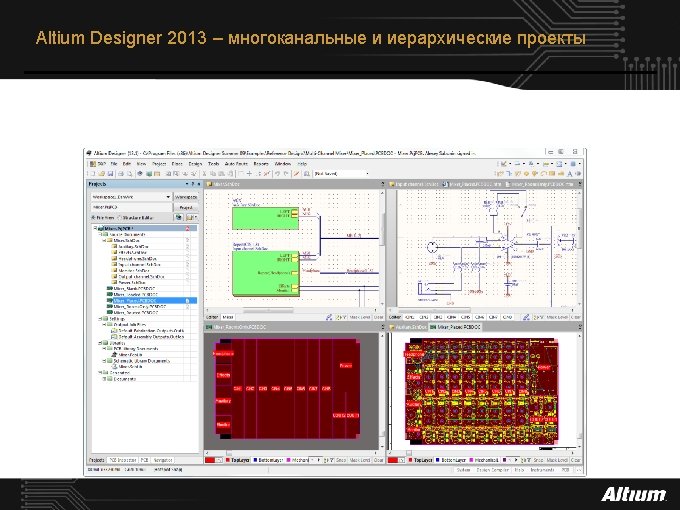Collapse Schematic Library Documents node
The image size is (680, 510).
click(105, 361)
